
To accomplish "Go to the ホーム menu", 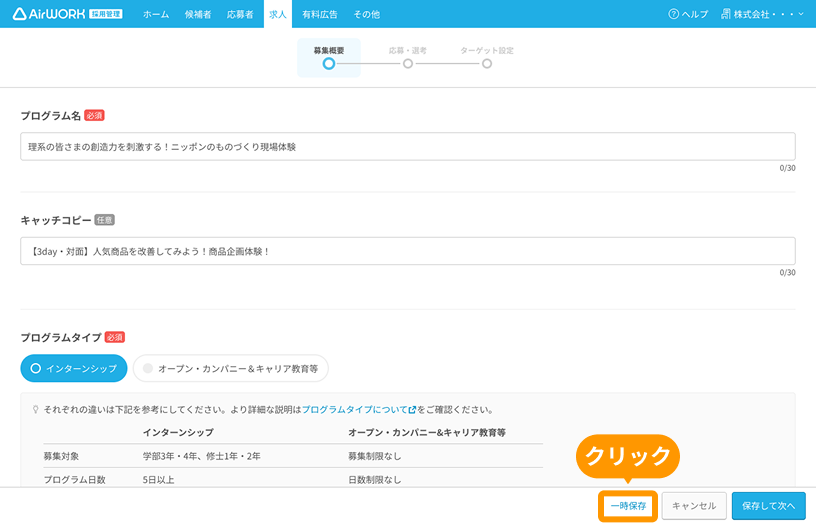I will pos(156,15).
